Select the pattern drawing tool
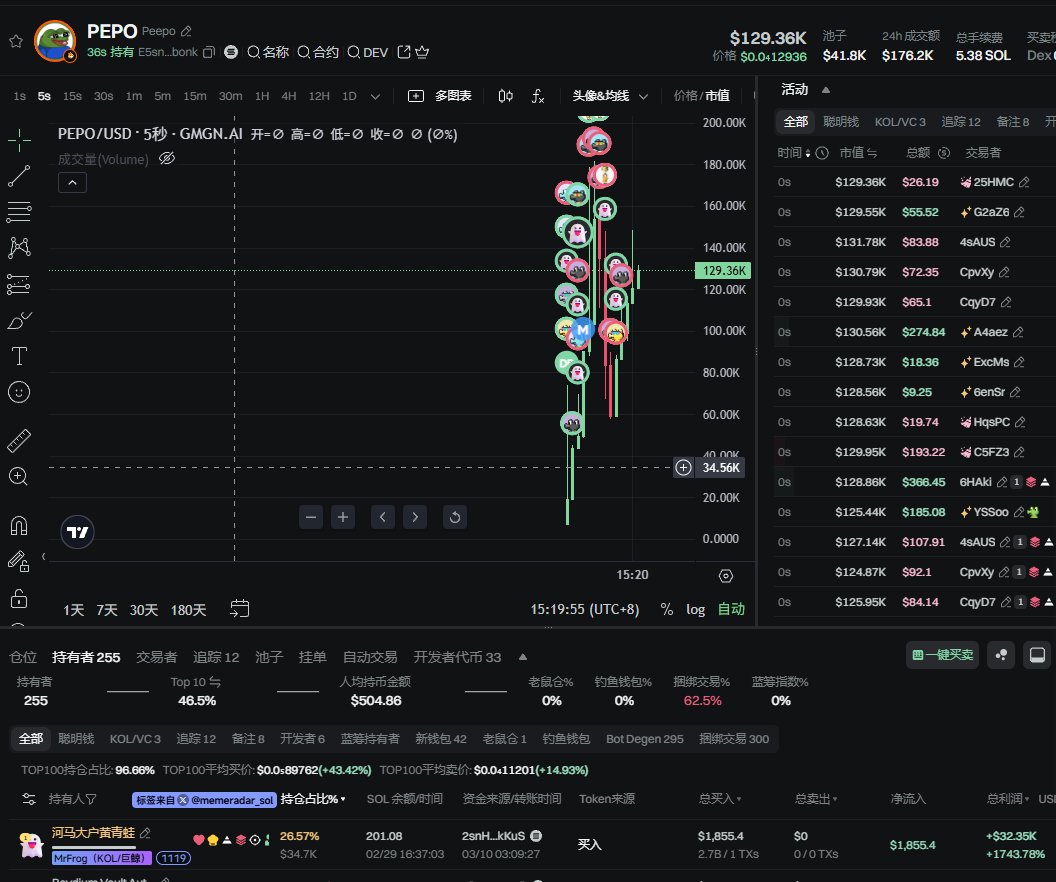 [x=19, y=248]
